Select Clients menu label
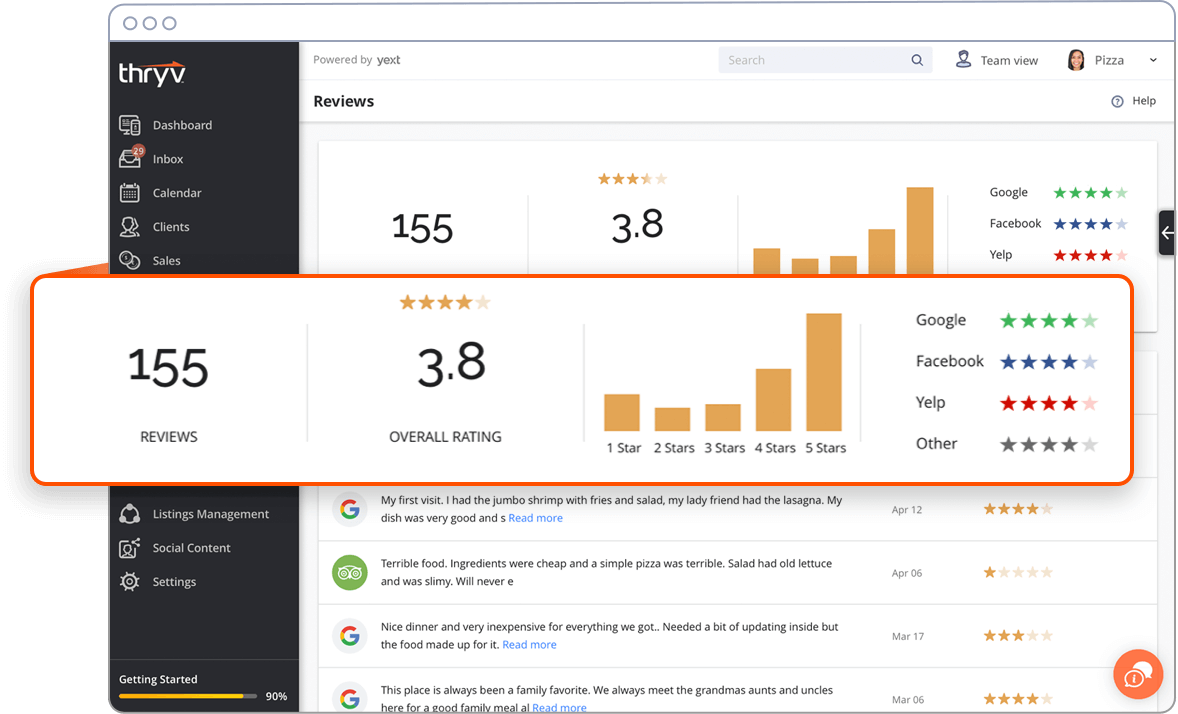 click(x=171, y=227)
